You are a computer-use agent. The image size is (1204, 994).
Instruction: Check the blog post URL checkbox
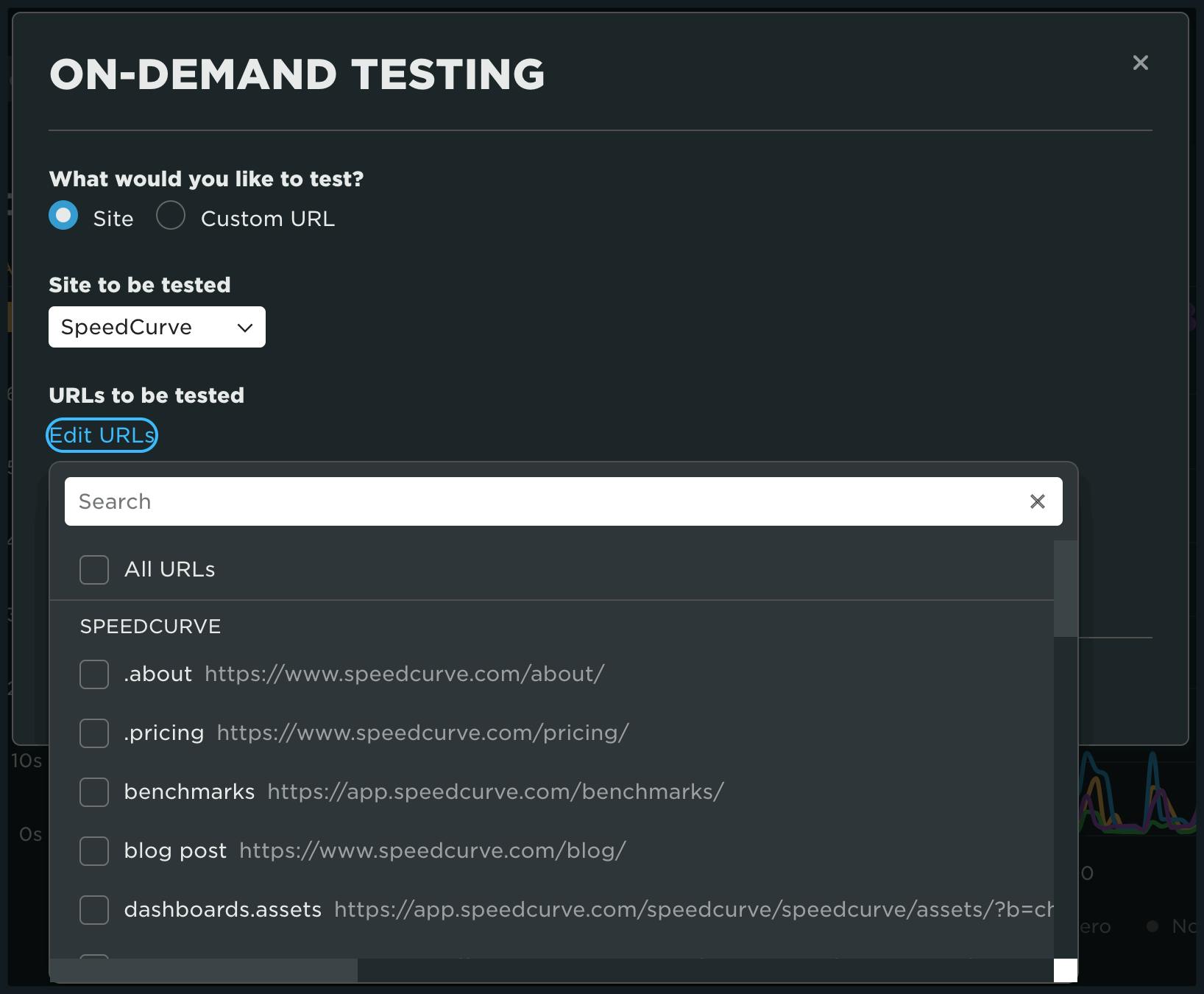point(93,851)
